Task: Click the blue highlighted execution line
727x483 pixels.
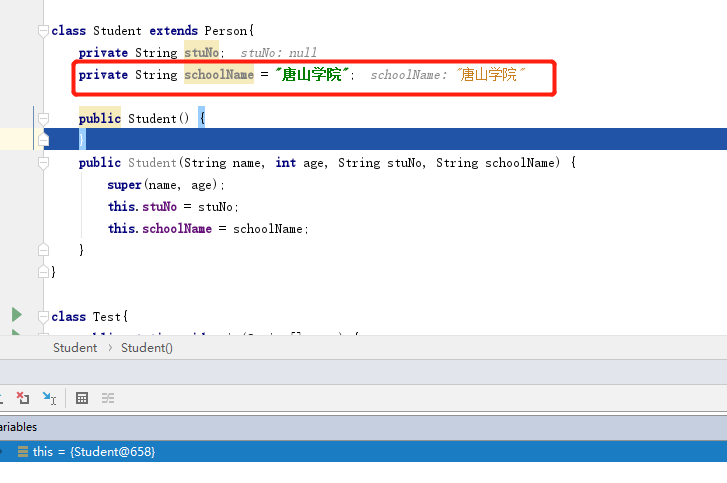Action: coord(385,139)
